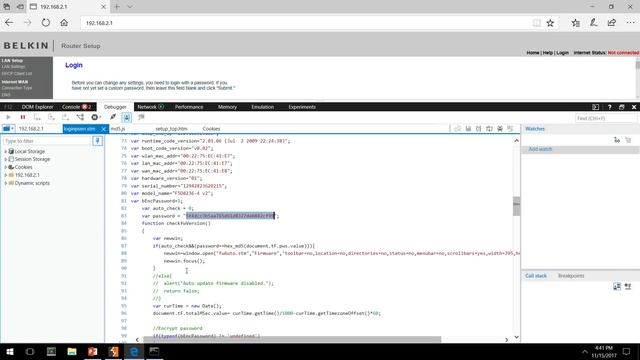Open the Console tab
Viewport: 640px width, 360px height.
76,107
